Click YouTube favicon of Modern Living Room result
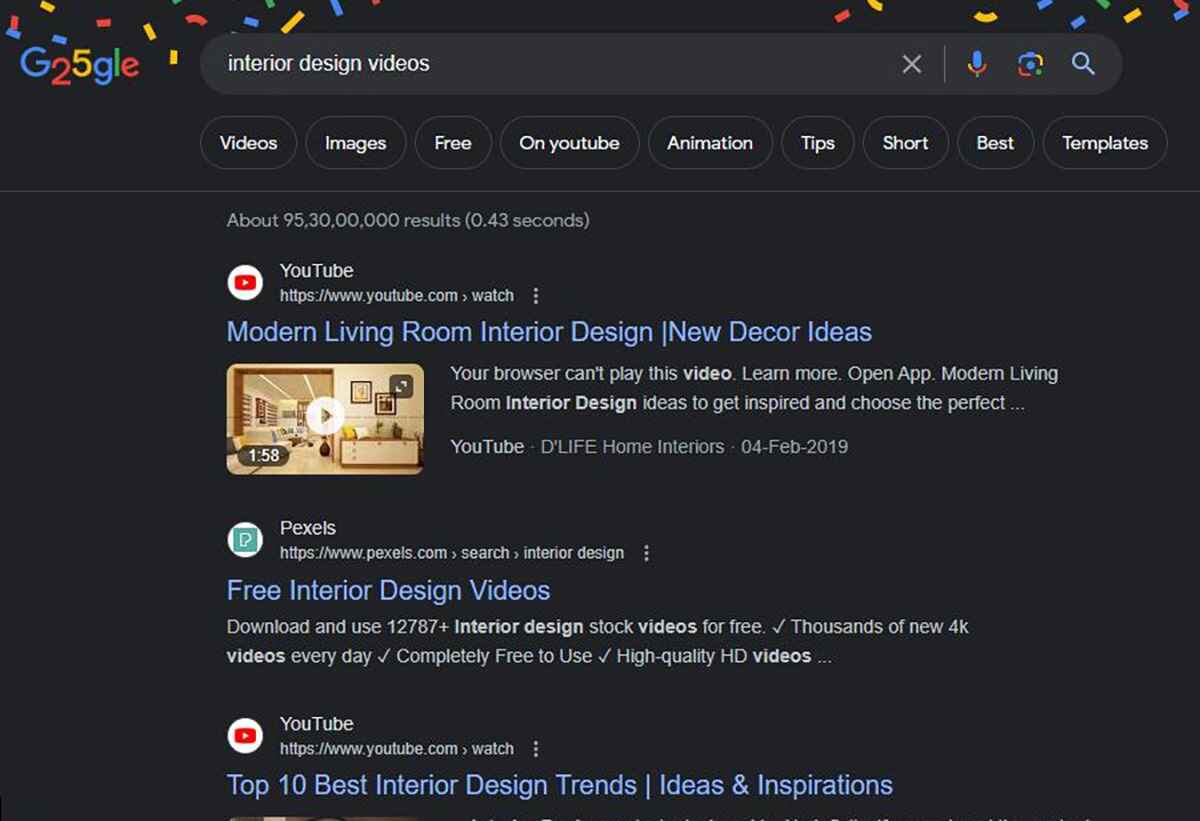The image size is (1200, 821). click(x=245, y=283)
